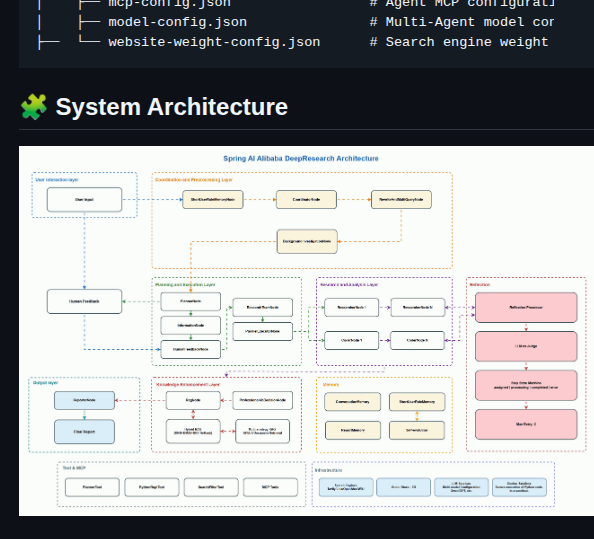Click the PythonReplTool box in diagram
The width and height of the screenshot is (594, 539).
[152, 487]
